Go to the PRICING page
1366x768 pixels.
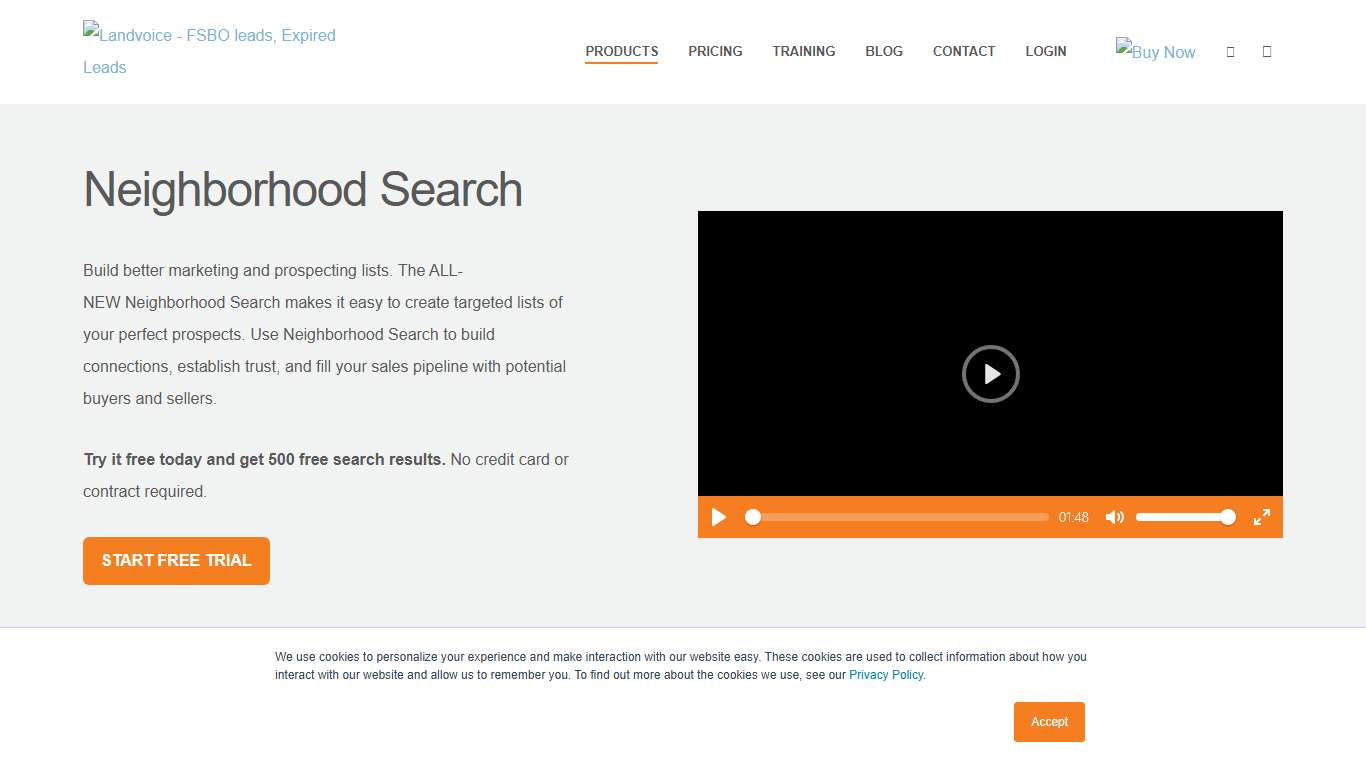click(x=715, y=51)
